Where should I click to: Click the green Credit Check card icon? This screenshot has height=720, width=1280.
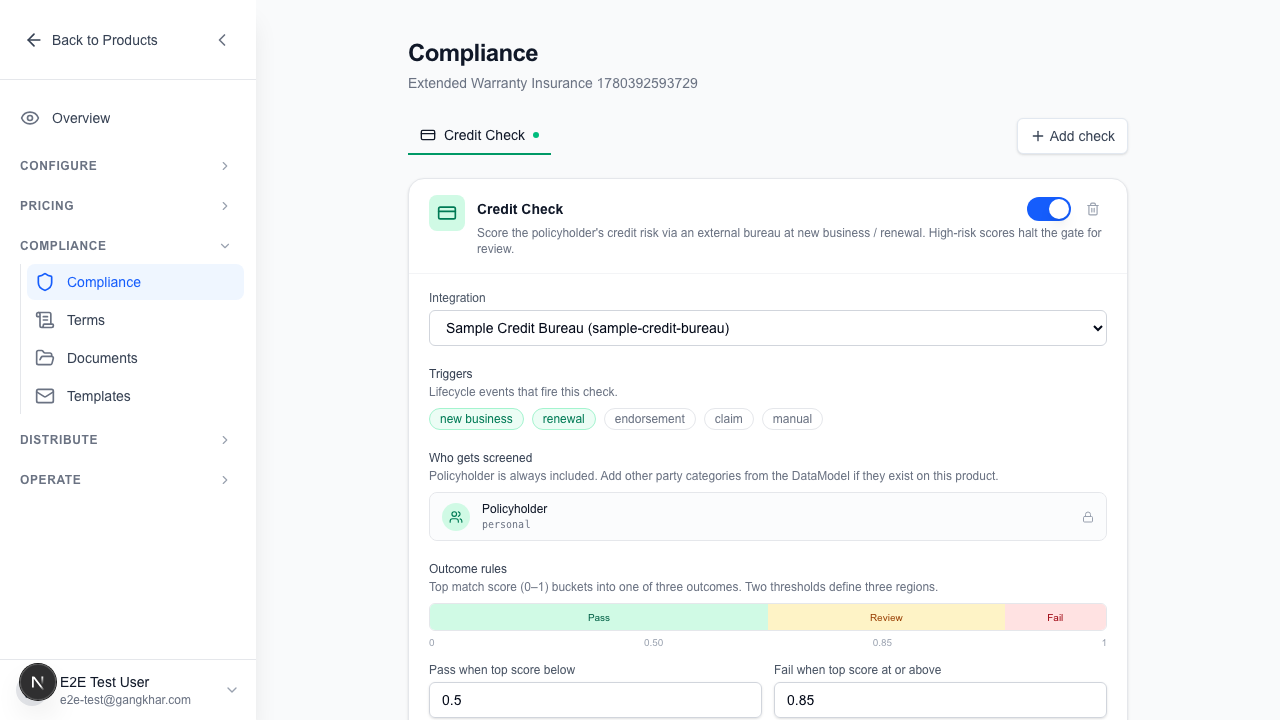pyautogui.click(x=447, y=213)
